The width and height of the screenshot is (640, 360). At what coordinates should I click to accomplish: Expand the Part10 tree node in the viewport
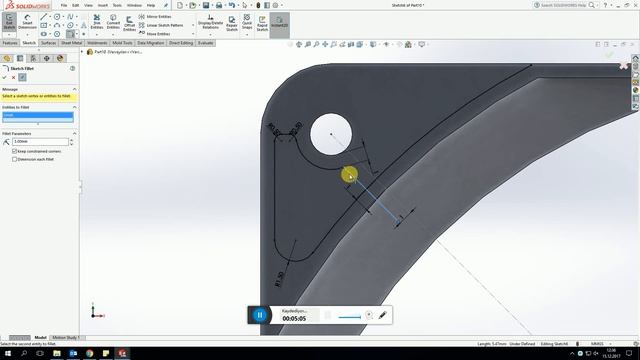tap(82, 52)
